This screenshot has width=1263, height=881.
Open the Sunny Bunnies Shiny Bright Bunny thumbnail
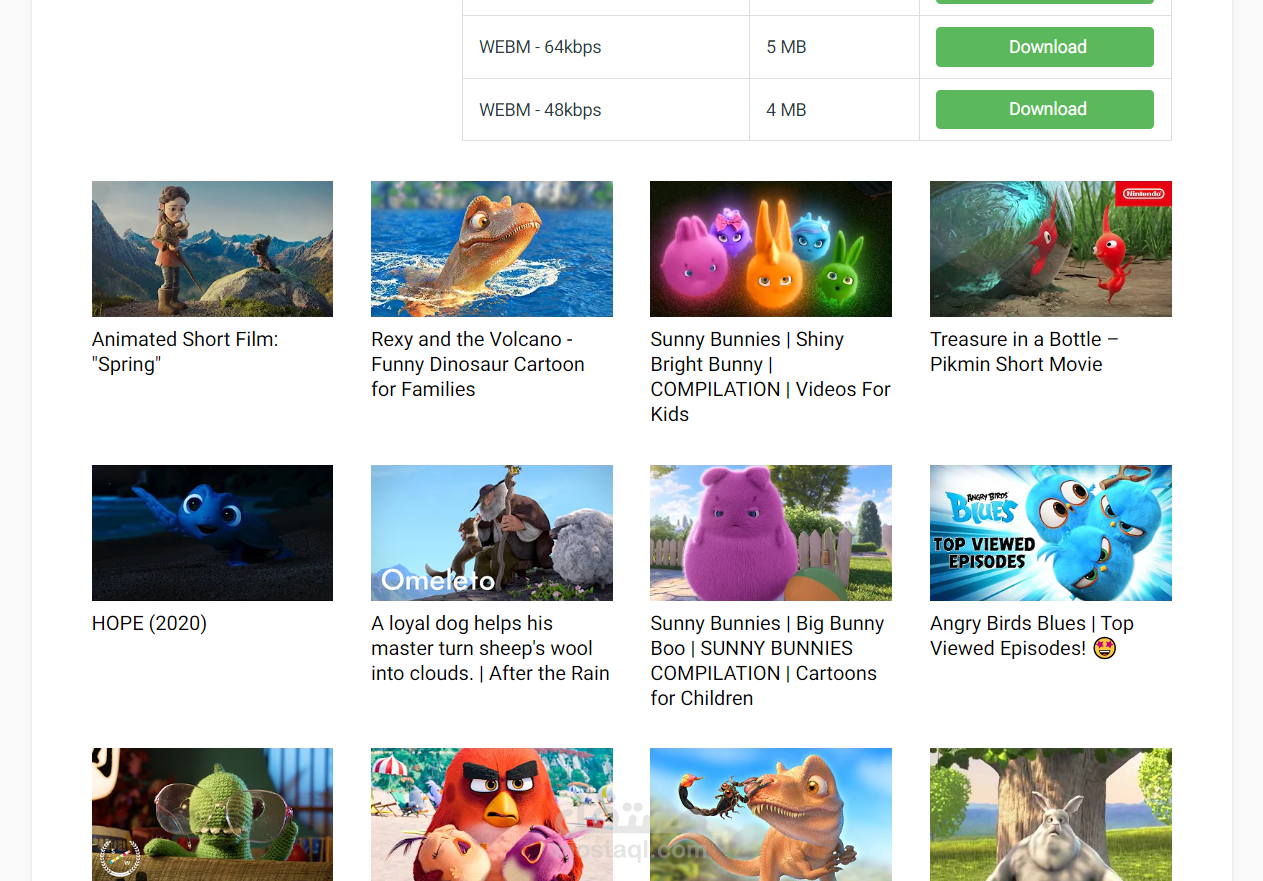pyautogui.click(x=771, y=249)
